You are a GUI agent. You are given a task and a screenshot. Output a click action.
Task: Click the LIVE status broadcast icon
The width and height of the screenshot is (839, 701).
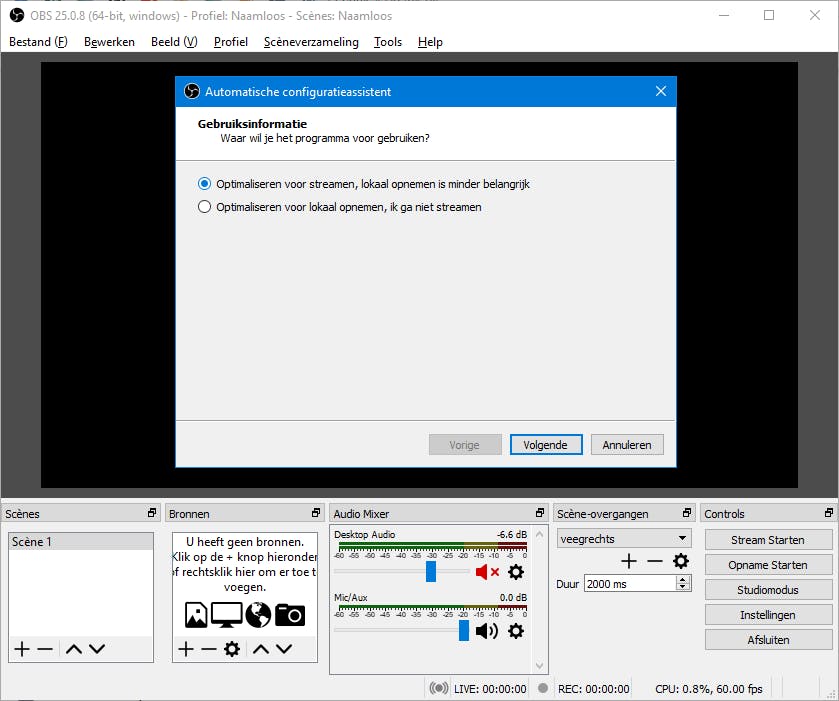click(x=439, y=688)
